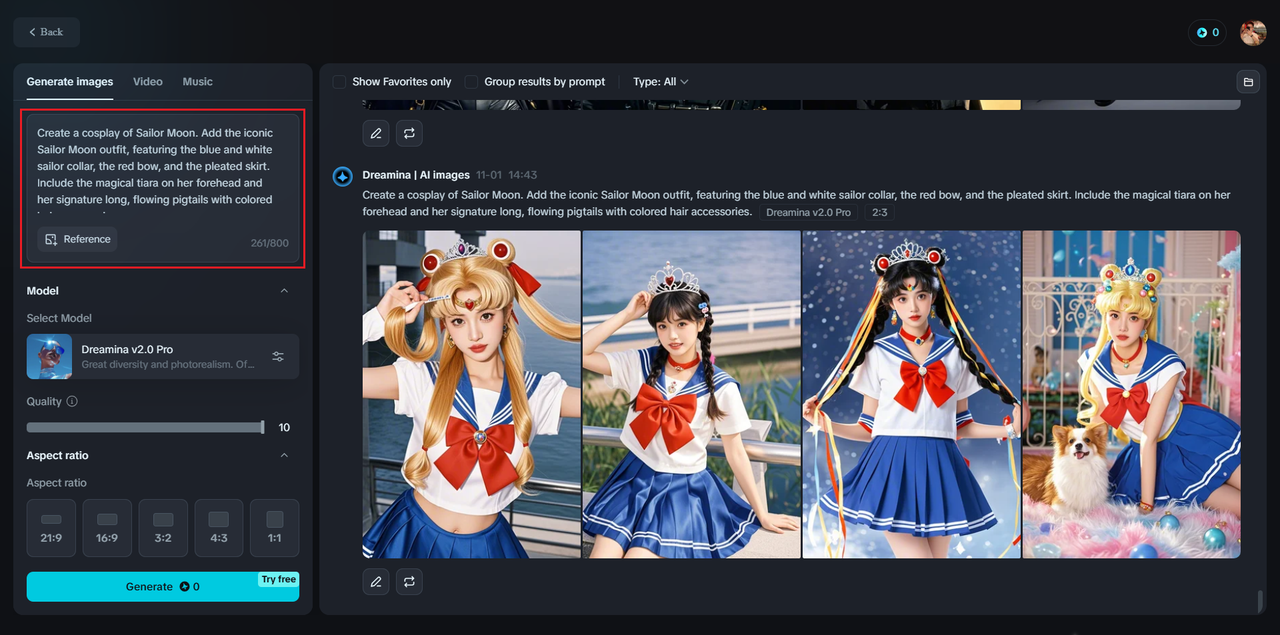Open the fourth image with the dog
1280x635 pixels.
click(x=1131, y=394)
